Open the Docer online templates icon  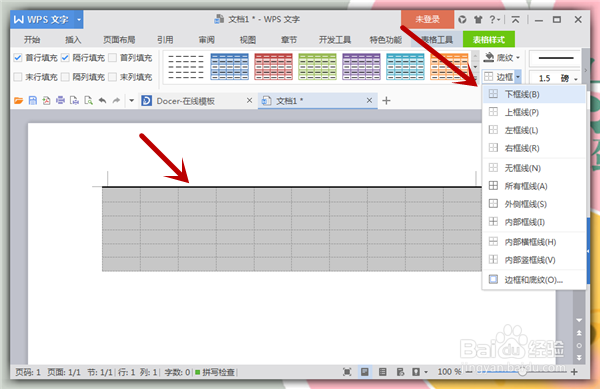pyautogui.click(x=146, y=101)
